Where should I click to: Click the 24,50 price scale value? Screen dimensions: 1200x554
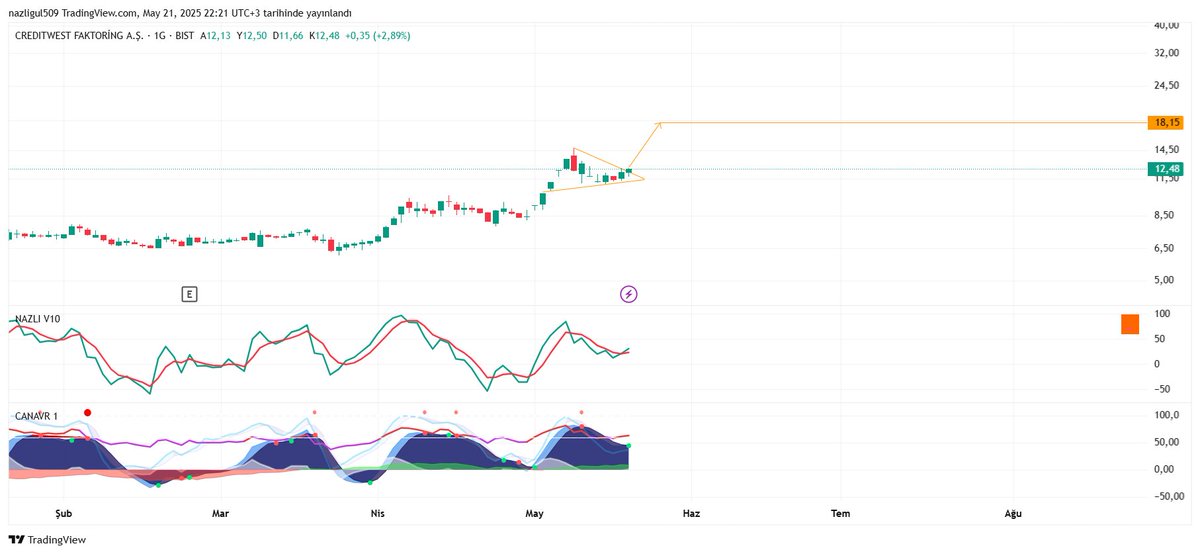click(x=1167, y=86)
